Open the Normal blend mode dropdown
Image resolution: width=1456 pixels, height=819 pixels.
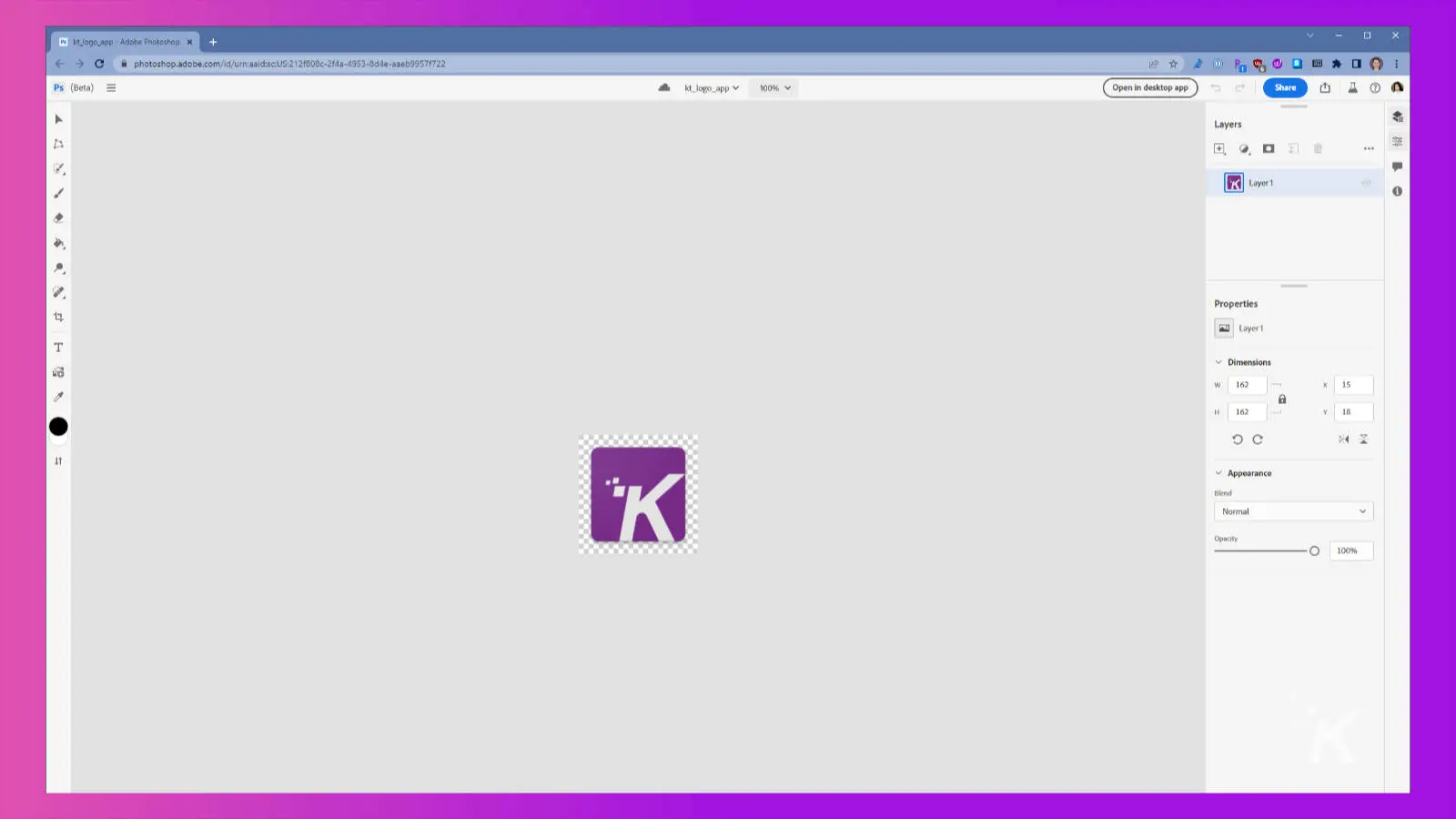point(1293,511)
